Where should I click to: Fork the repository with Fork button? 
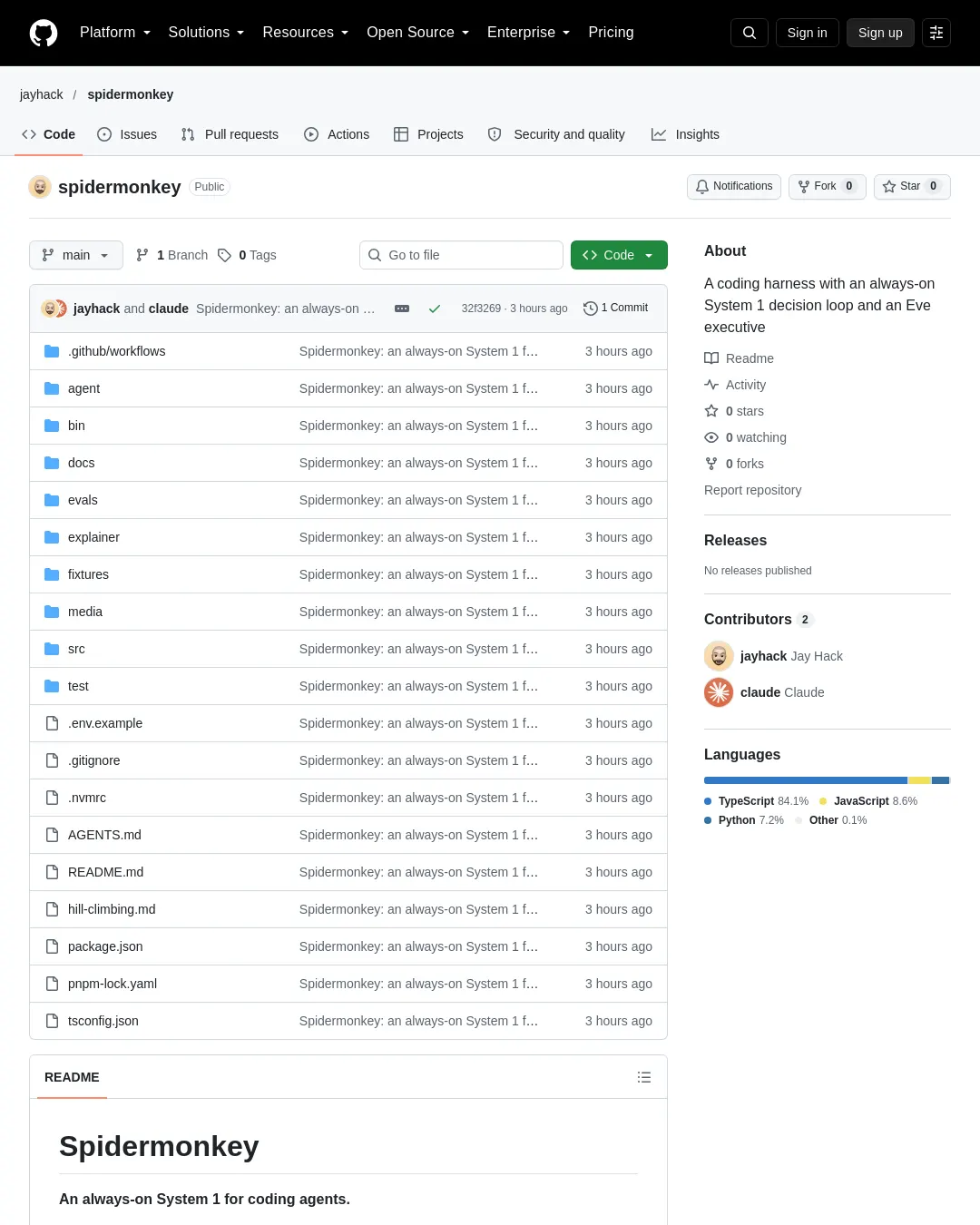827,186
